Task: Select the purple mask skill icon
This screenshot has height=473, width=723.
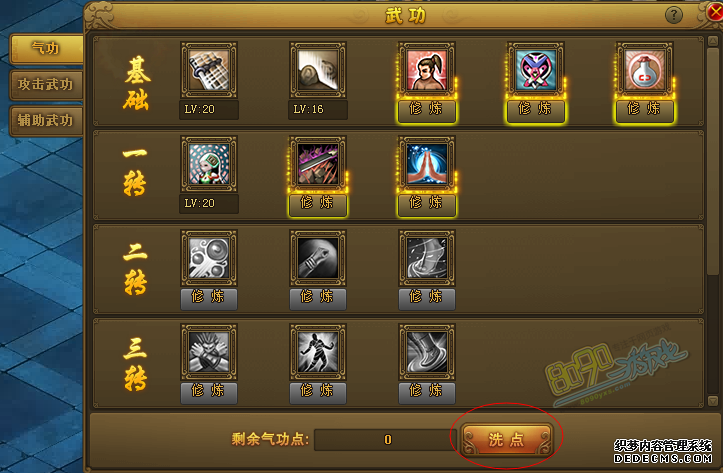Action: click(x=535, y=70)
